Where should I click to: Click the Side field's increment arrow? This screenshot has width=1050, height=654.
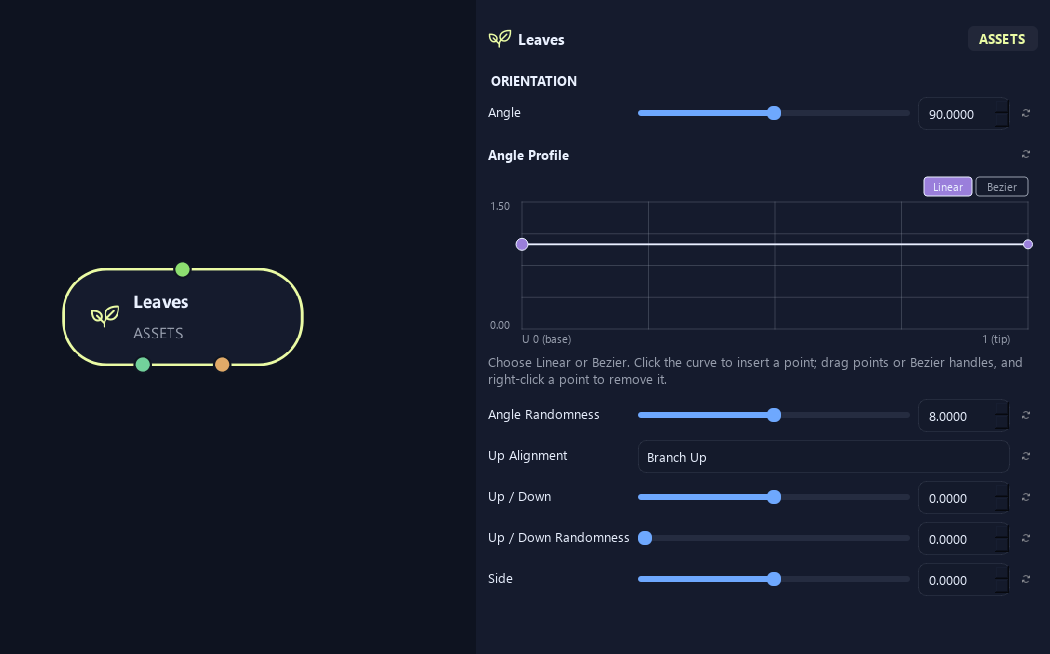click(1002, 572)
